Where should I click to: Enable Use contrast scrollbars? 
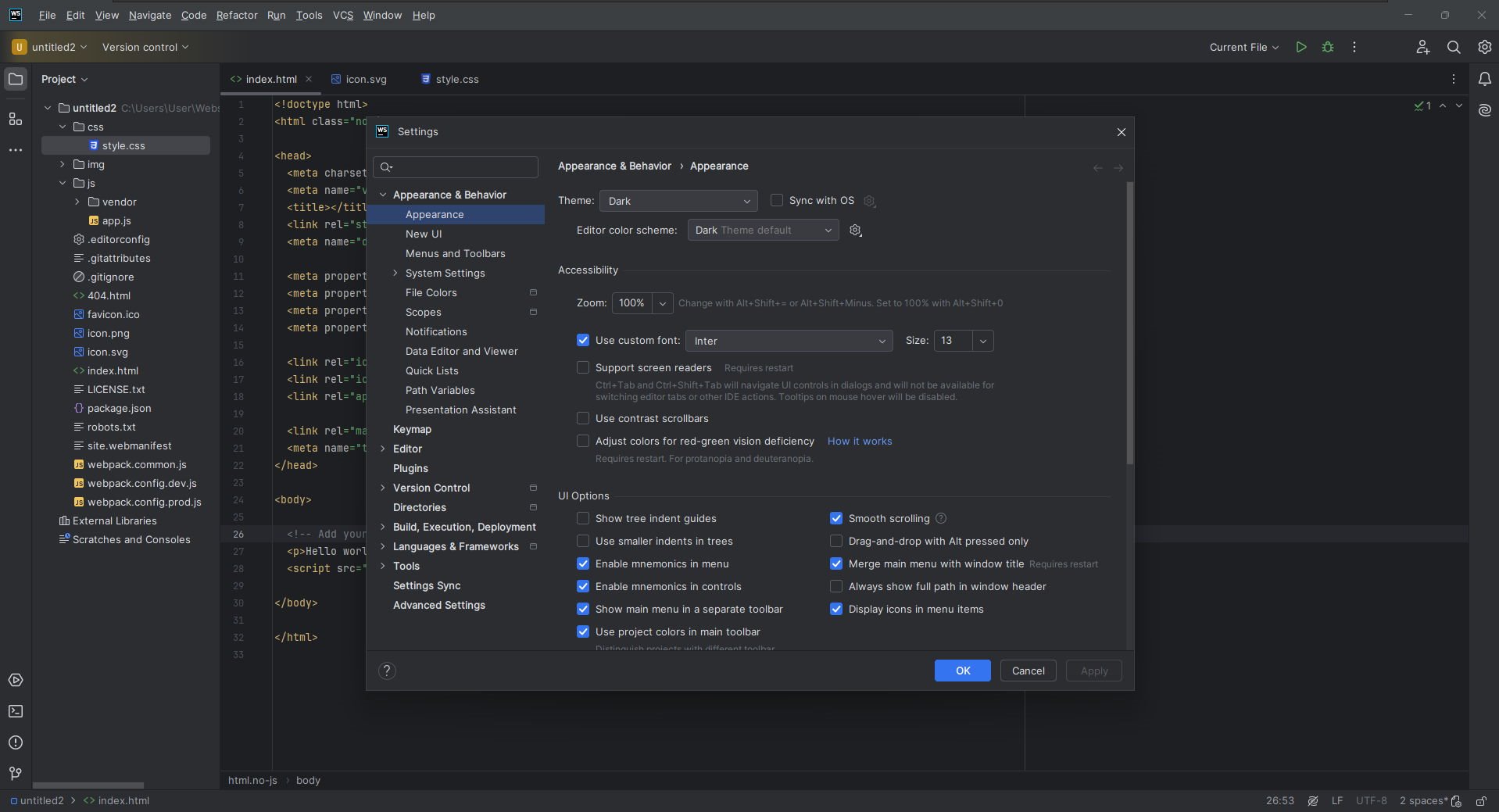coord(583,418)
